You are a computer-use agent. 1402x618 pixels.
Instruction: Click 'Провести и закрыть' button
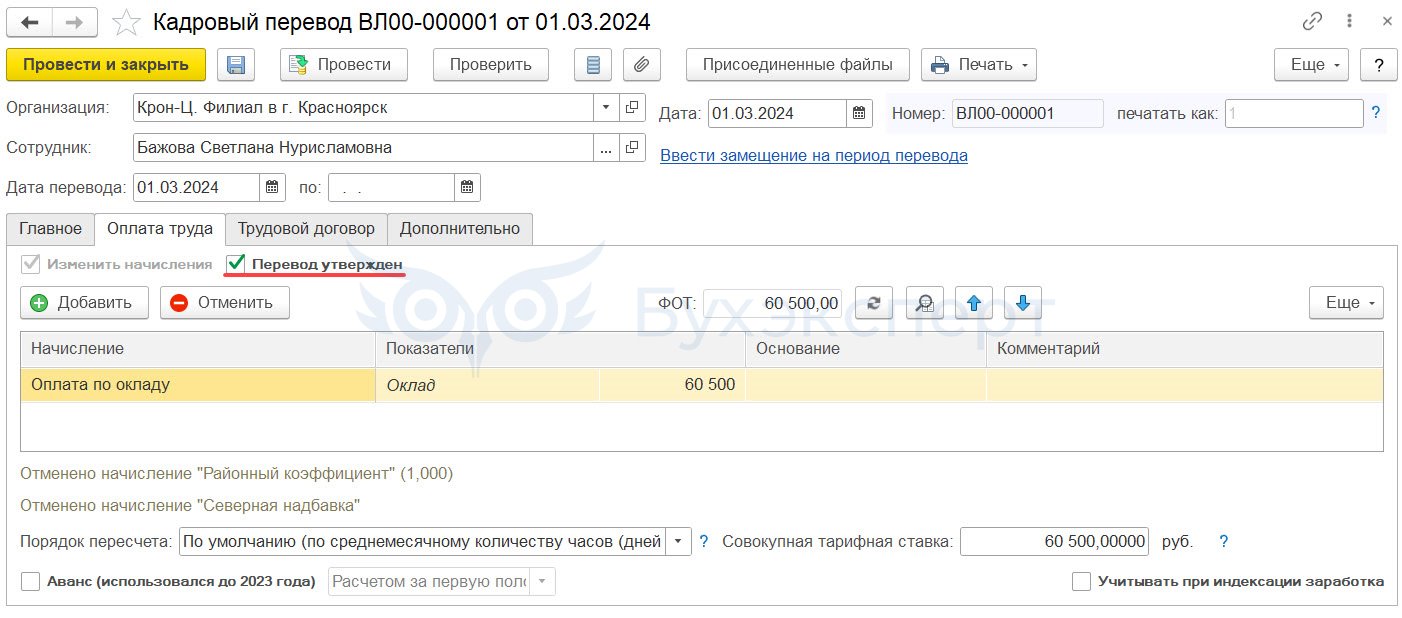pyautogui.click(x=106, y=65)
